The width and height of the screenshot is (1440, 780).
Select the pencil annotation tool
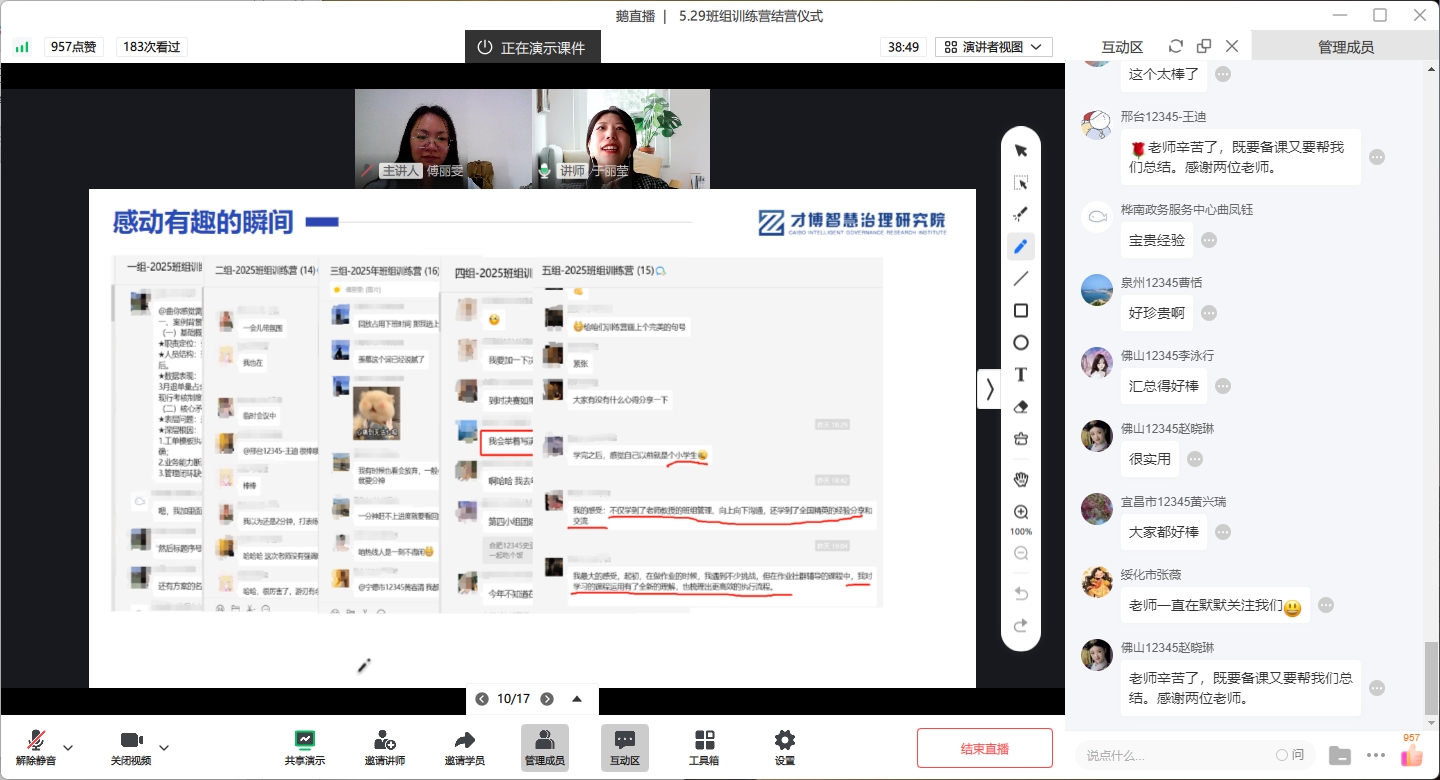click(1021, 246)
